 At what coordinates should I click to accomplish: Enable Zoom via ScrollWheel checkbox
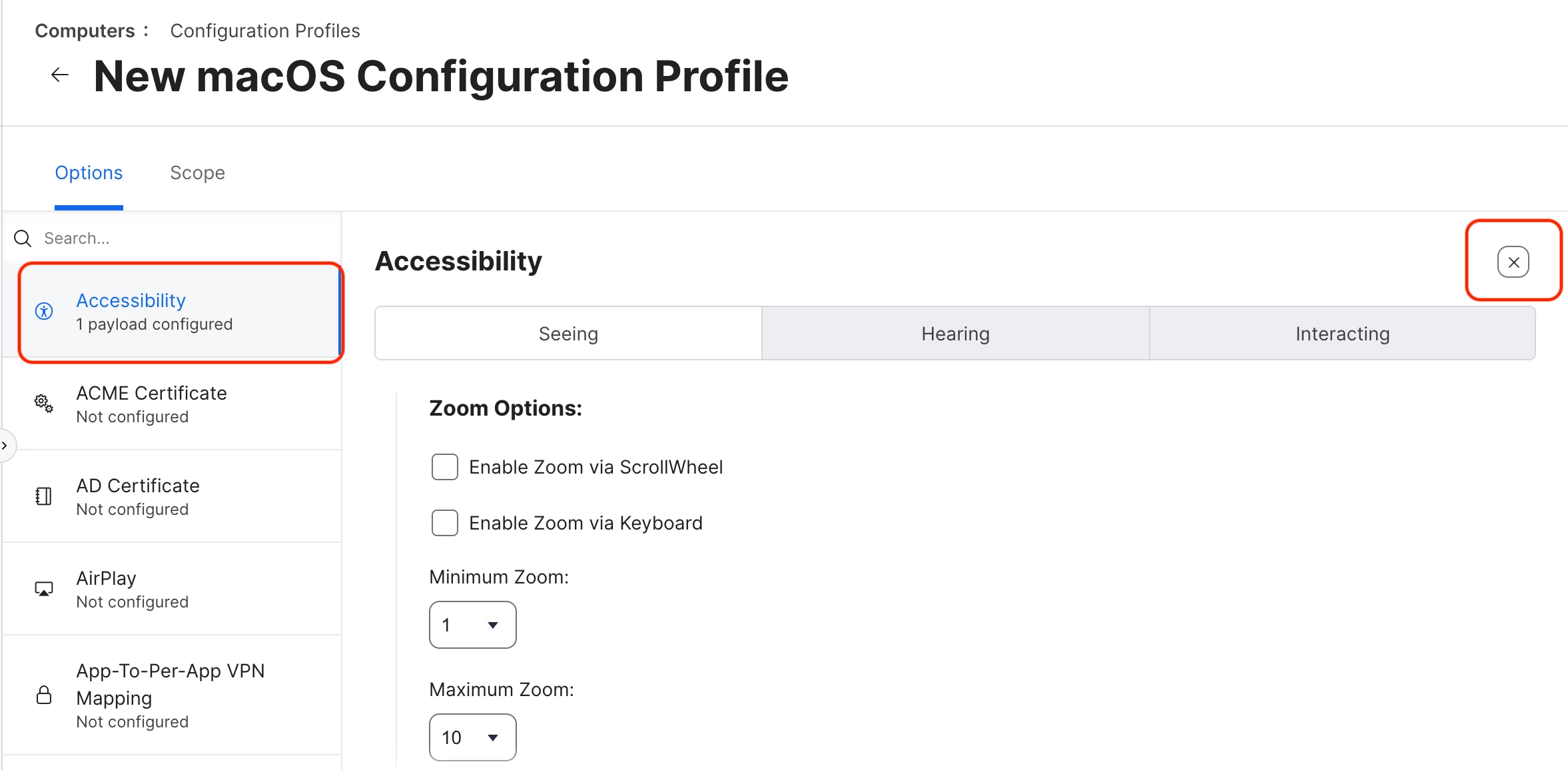(x=445, y=467)
